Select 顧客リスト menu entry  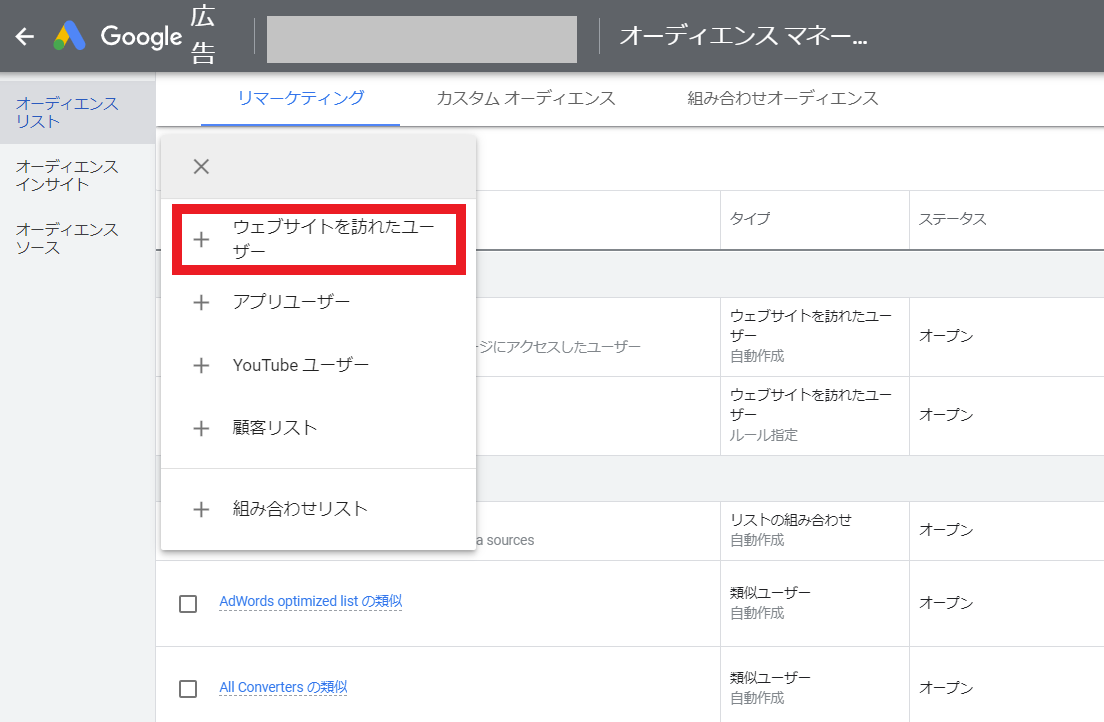[x=319, y=428]
